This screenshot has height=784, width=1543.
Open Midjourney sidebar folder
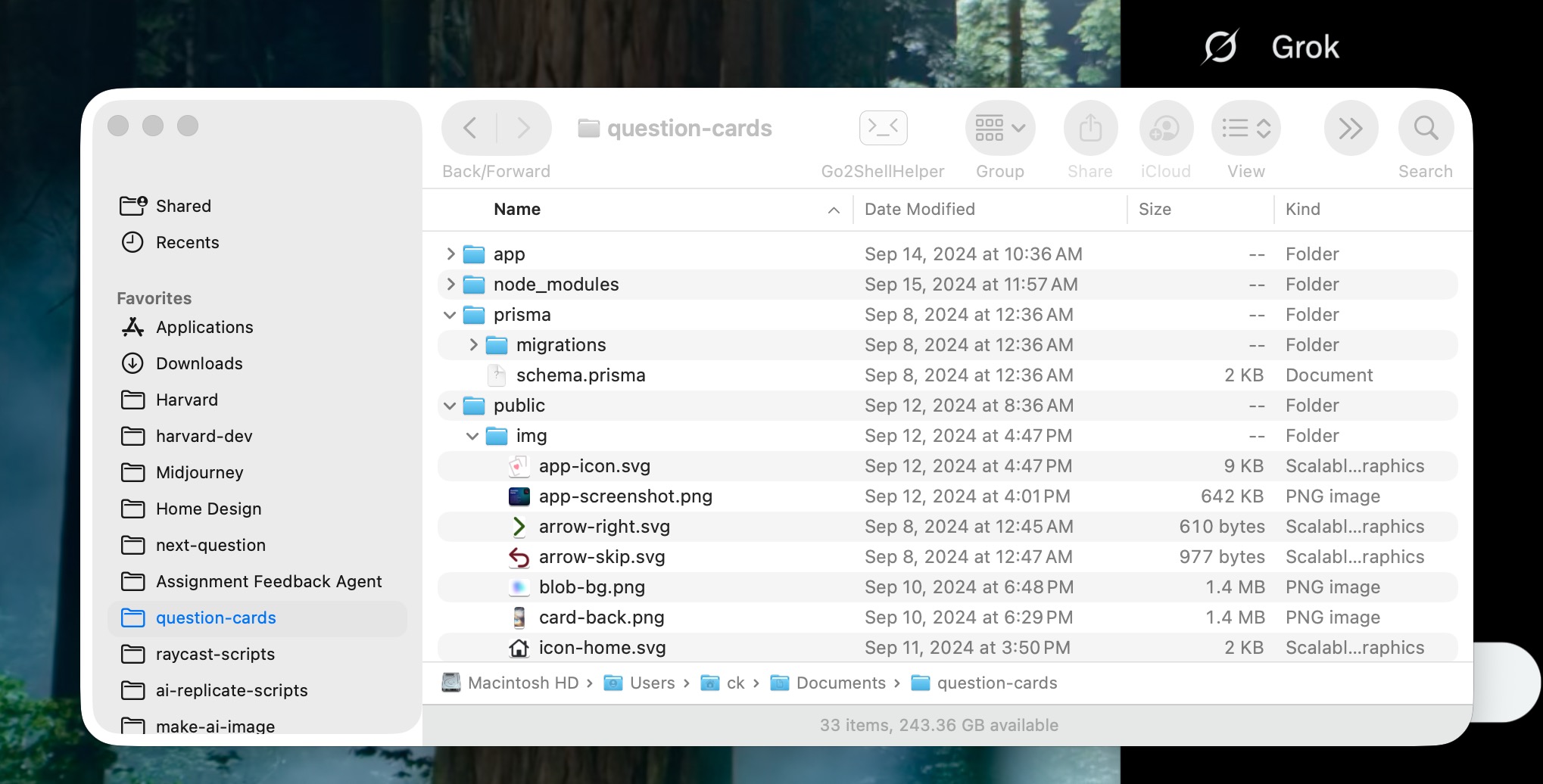257,472
